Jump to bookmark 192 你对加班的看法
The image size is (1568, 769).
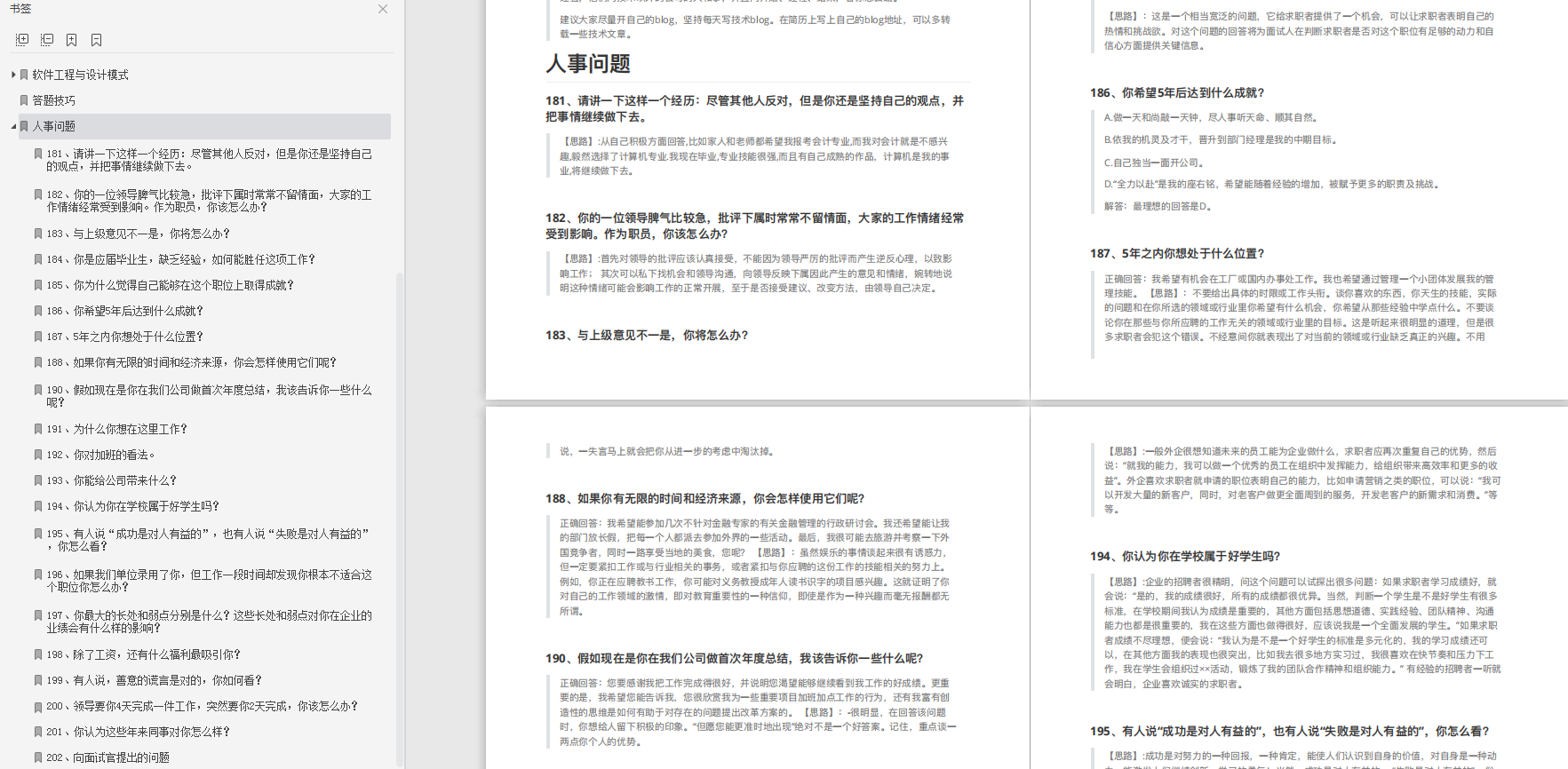coord(100,455)
